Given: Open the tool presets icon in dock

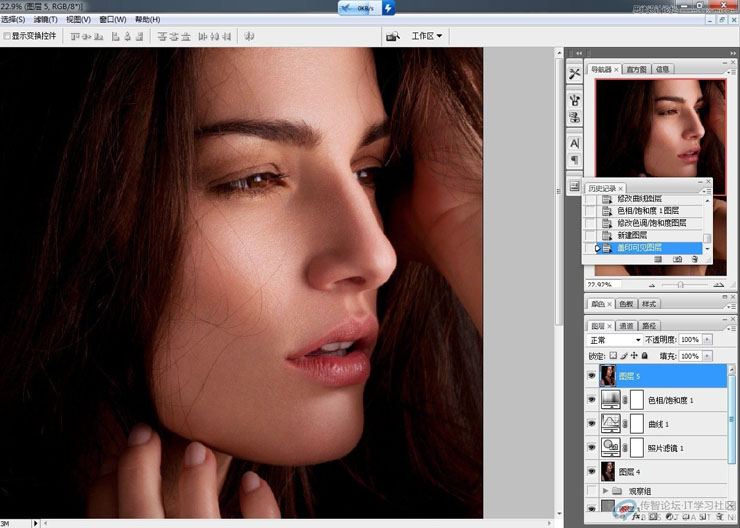Looking at the screenshot, I should coord(575,73).
